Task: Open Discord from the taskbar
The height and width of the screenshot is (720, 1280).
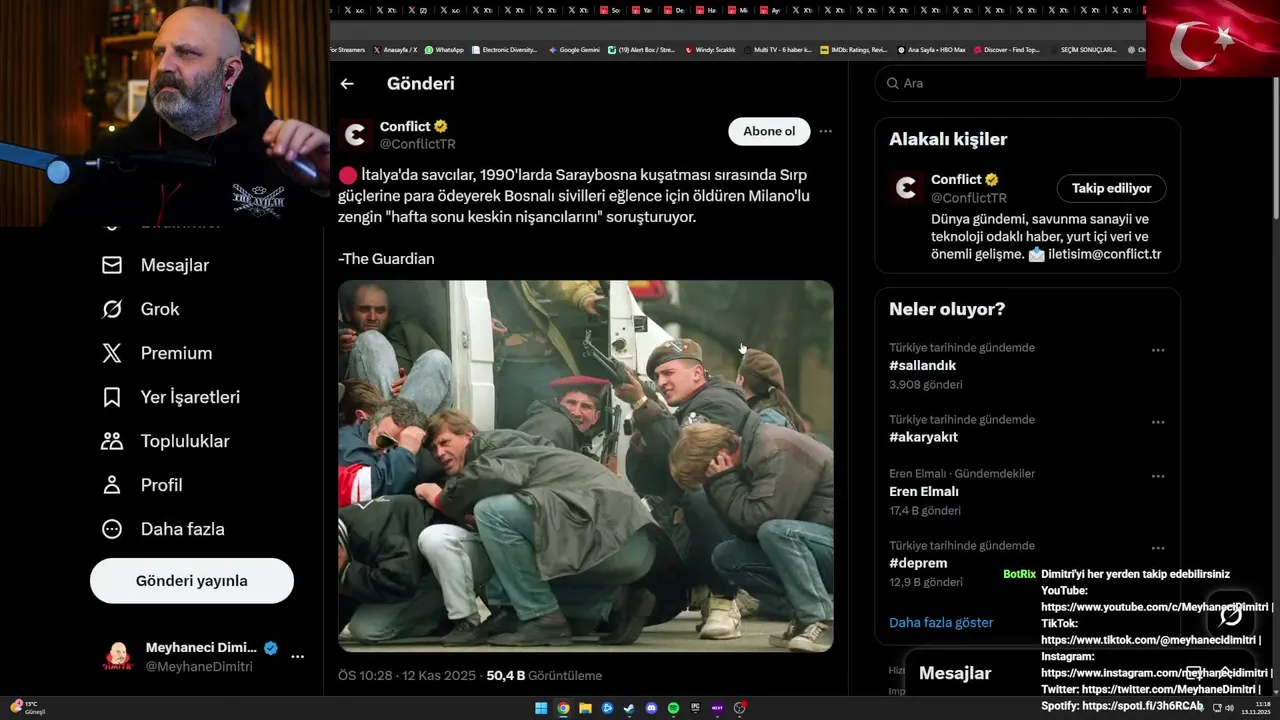Action: (x=651, y=708)
